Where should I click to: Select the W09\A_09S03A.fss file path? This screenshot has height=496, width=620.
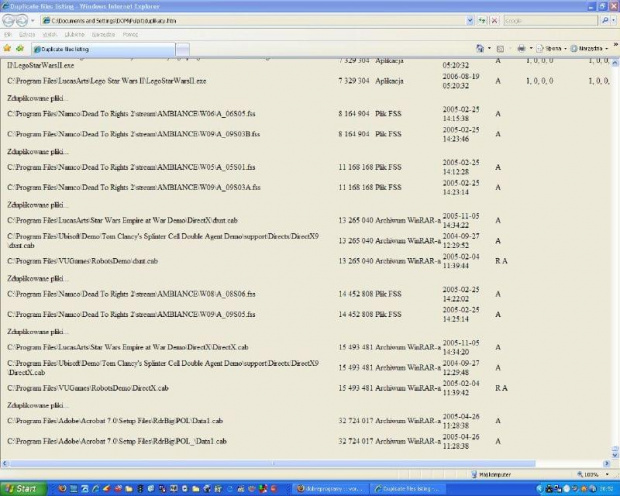(134, 187)
